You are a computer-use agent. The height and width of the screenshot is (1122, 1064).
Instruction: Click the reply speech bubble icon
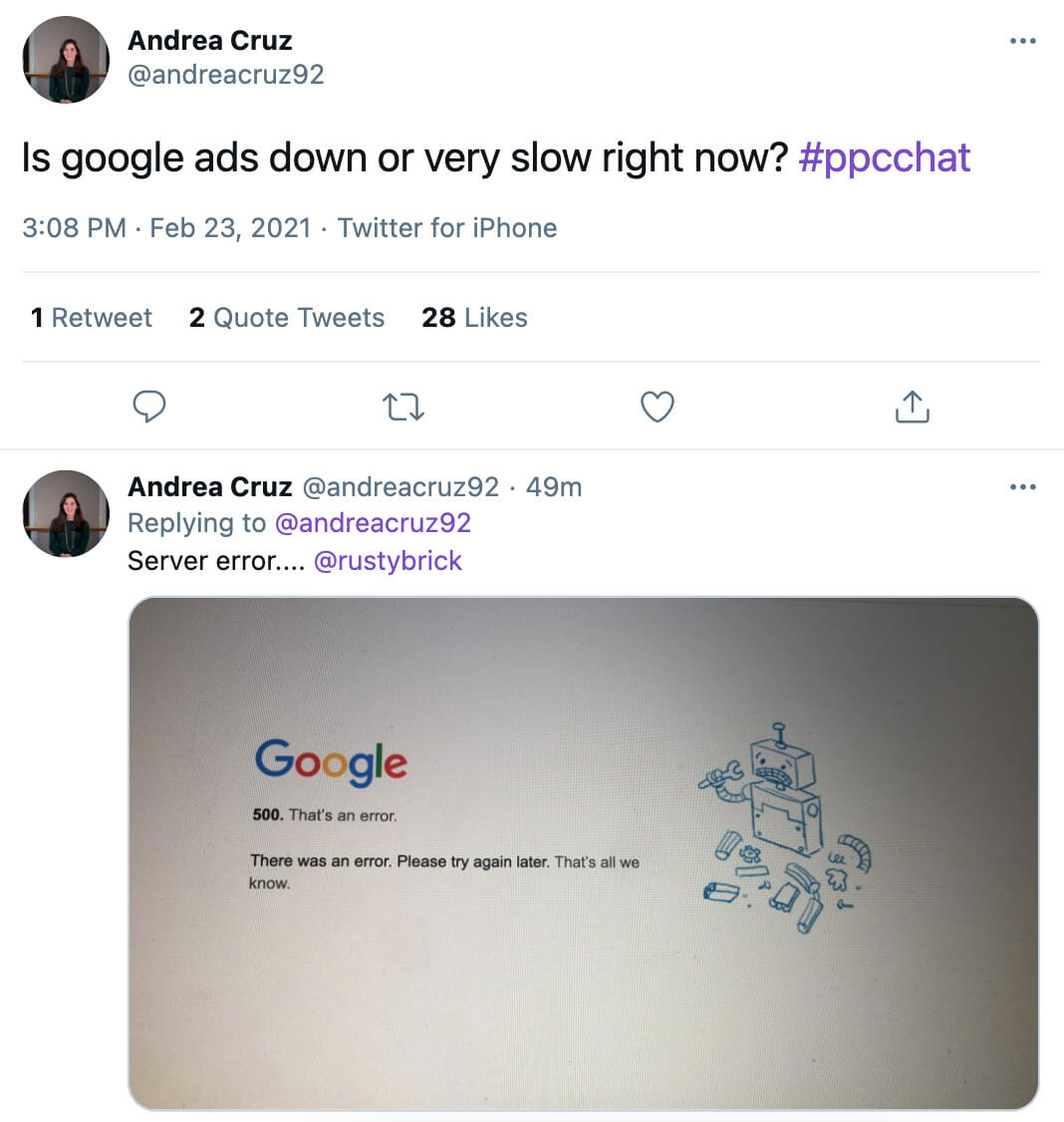pos(148,407)
